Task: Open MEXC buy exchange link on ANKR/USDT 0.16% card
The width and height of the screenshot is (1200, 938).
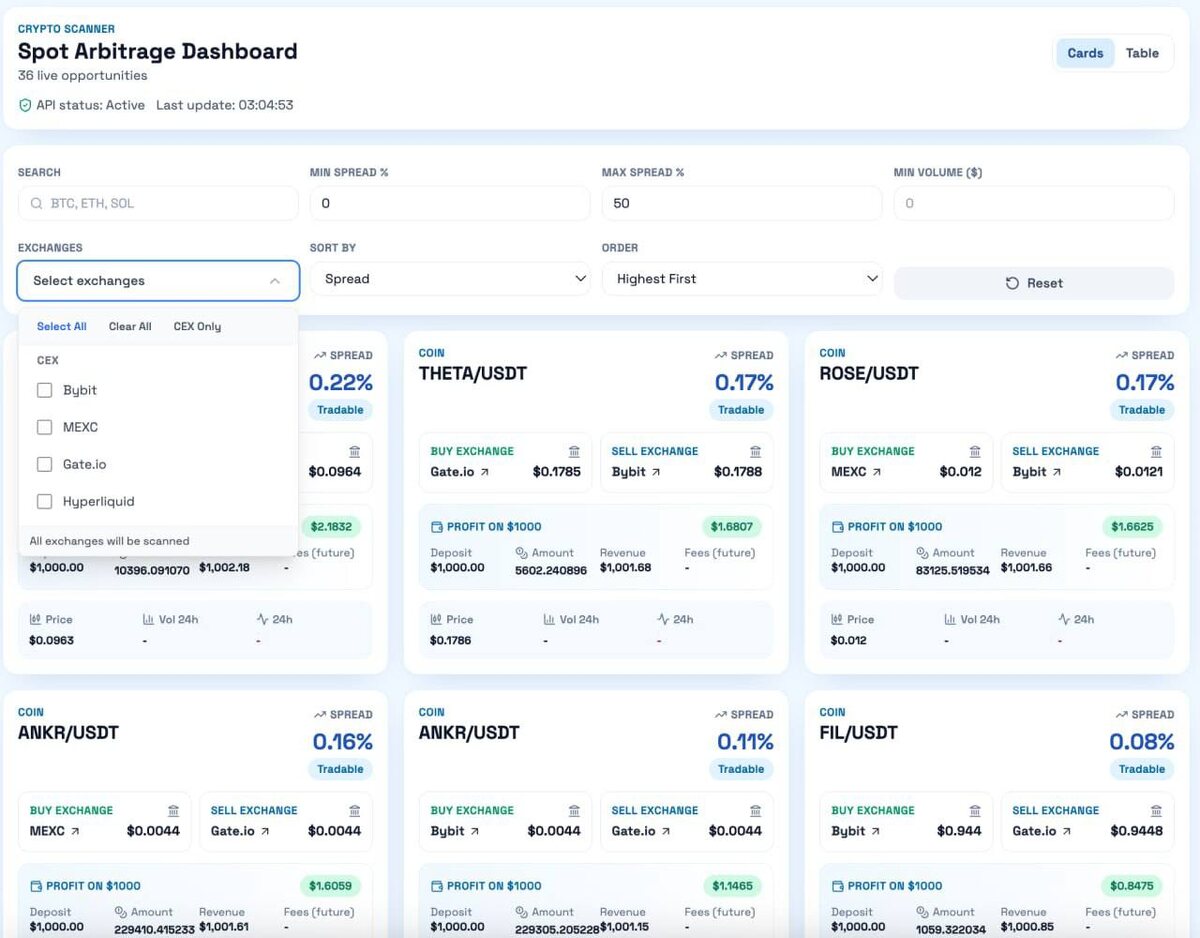Action: tap(54, 830)
